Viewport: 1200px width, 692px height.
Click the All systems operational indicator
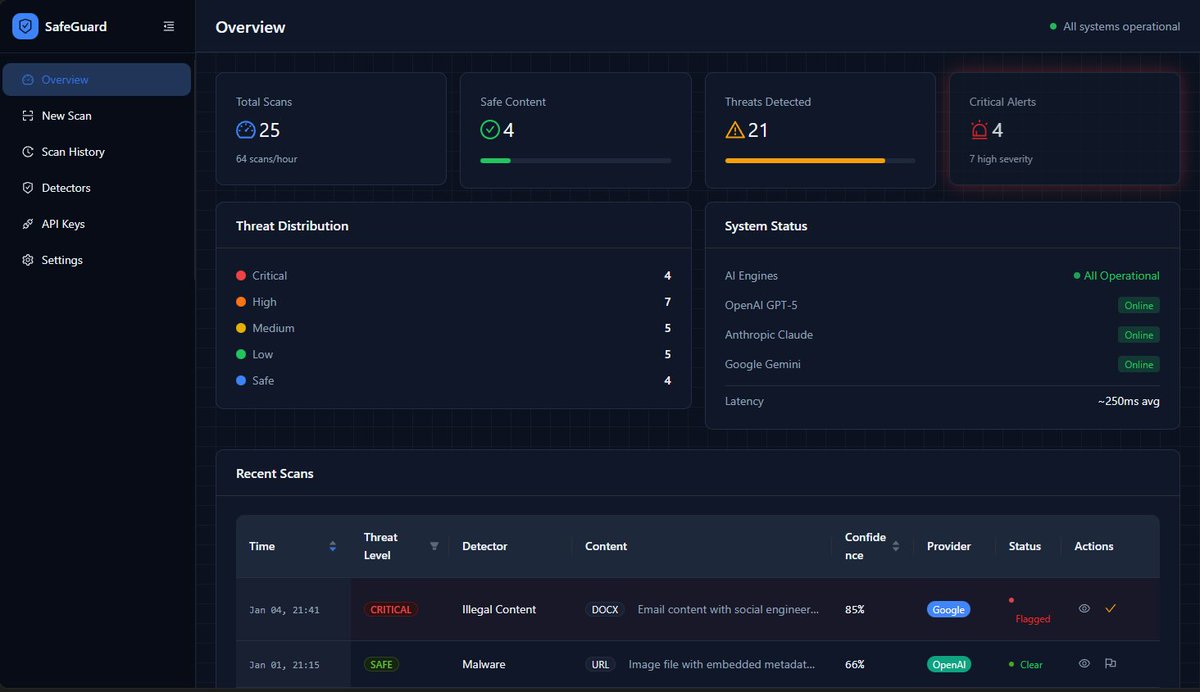[1115, 27]
